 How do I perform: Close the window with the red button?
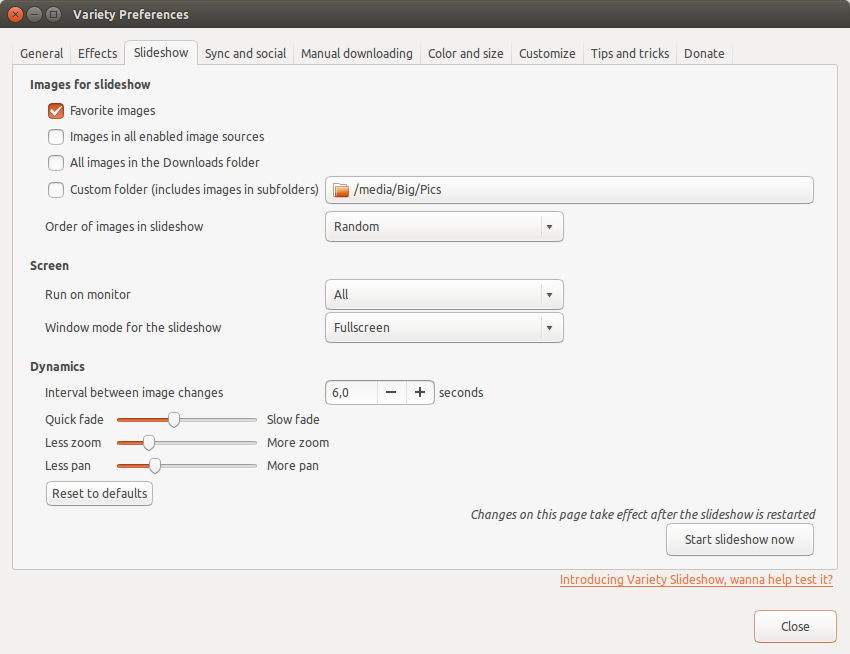click(x=15, y=14)
